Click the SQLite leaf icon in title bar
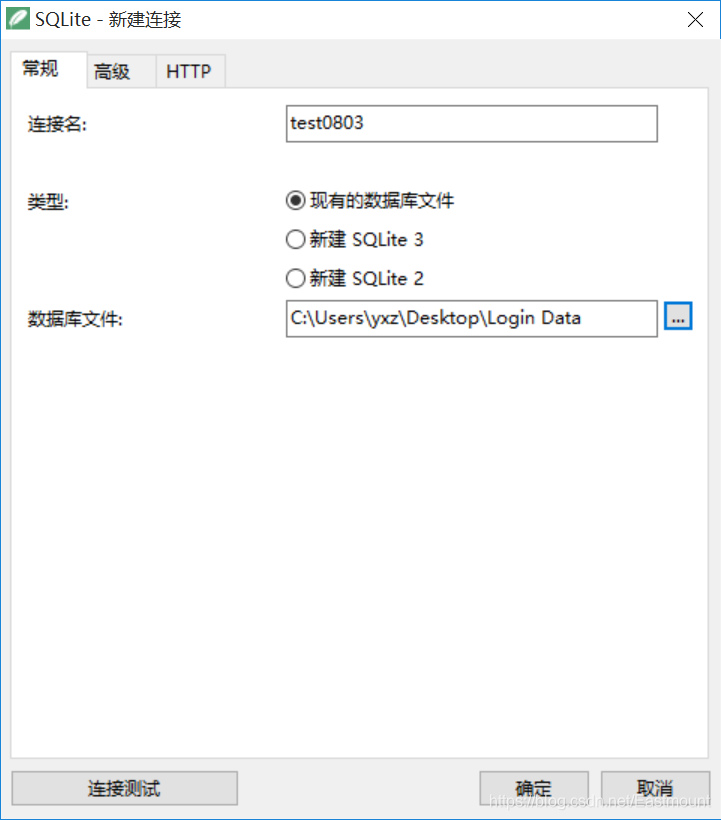The width and height of the screenshot is (721, 820). 18,19
